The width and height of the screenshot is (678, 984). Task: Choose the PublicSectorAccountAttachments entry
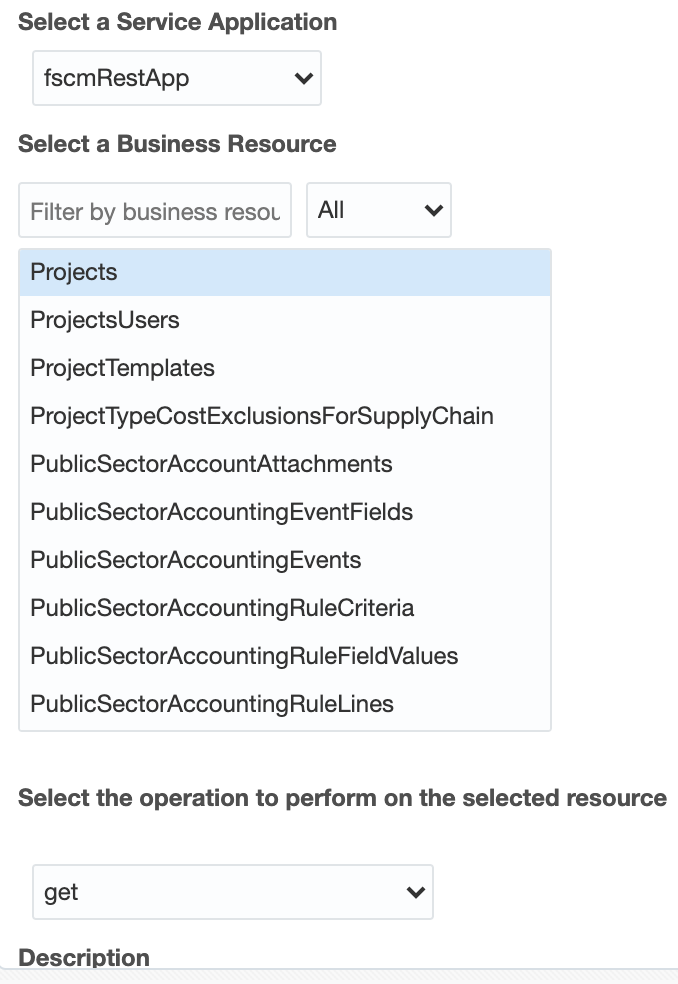211,464
